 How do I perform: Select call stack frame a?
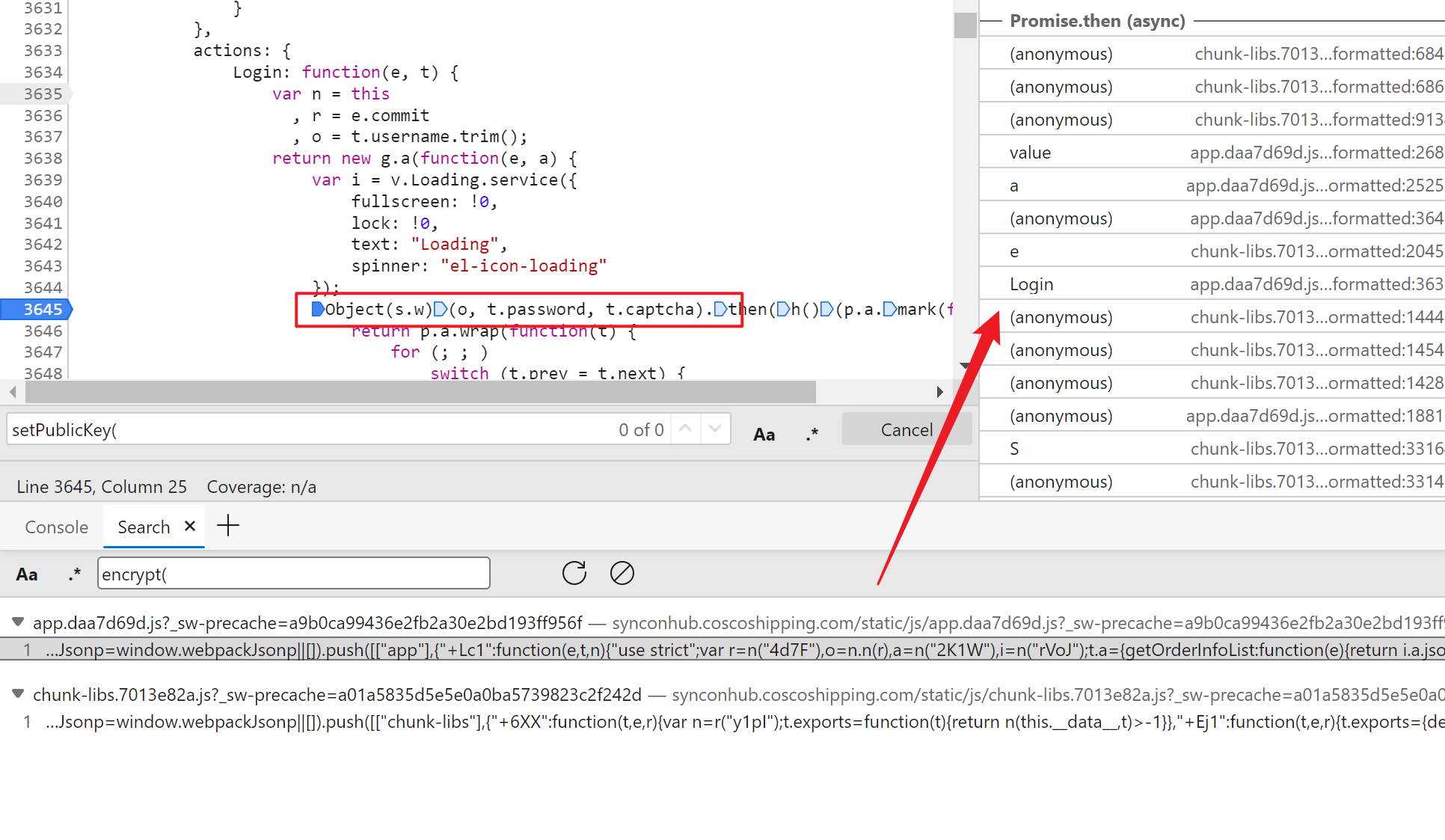click(1212, 186)
